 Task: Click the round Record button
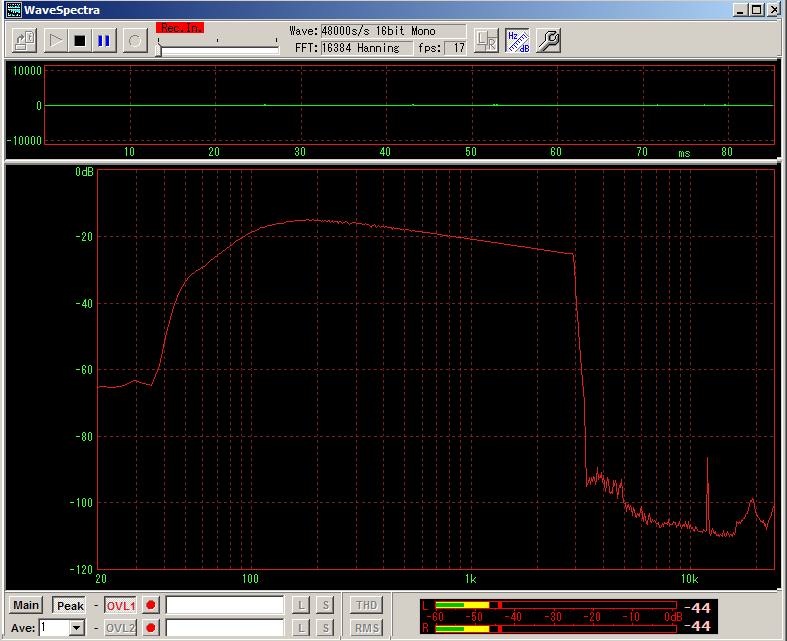click(136, 41)
